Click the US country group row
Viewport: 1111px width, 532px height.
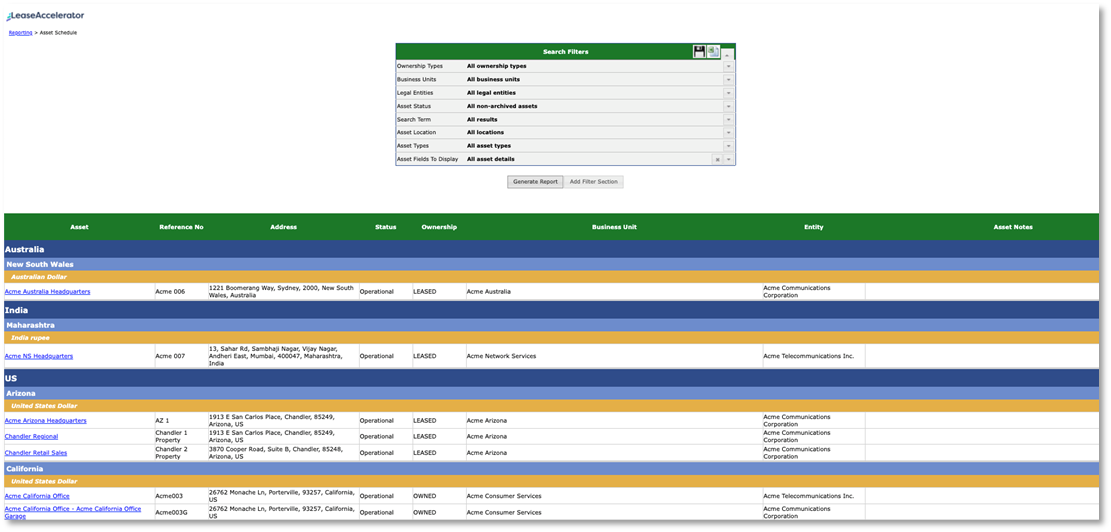point(551,378)
